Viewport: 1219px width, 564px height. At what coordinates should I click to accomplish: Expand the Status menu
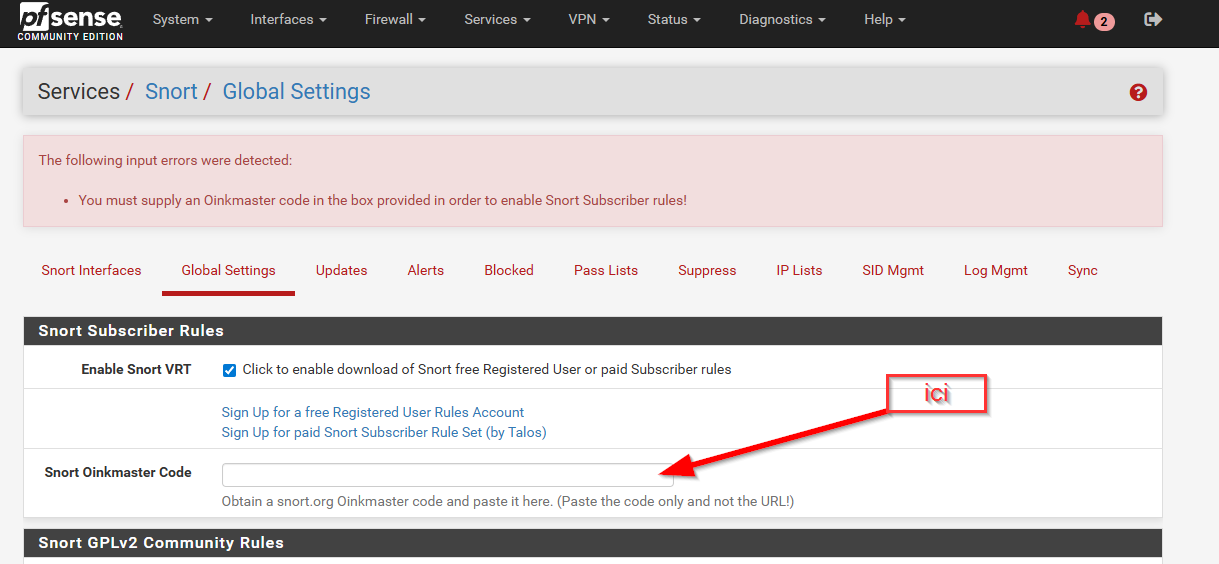tap(673, 20)
